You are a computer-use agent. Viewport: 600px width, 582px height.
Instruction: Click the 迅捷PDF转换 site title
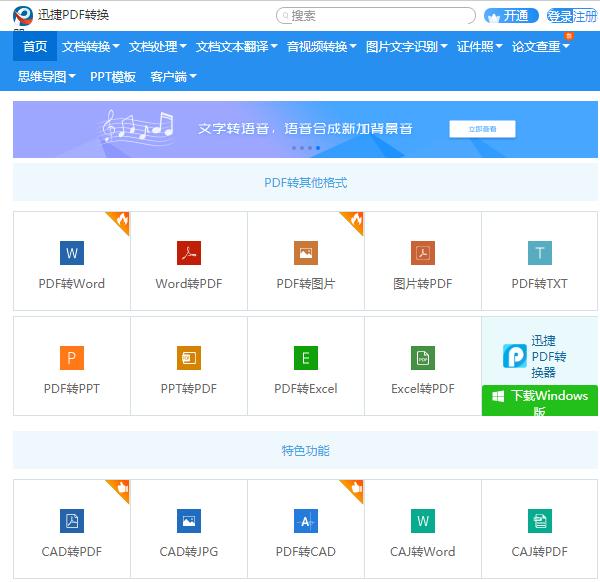click(x=73, y=15)
